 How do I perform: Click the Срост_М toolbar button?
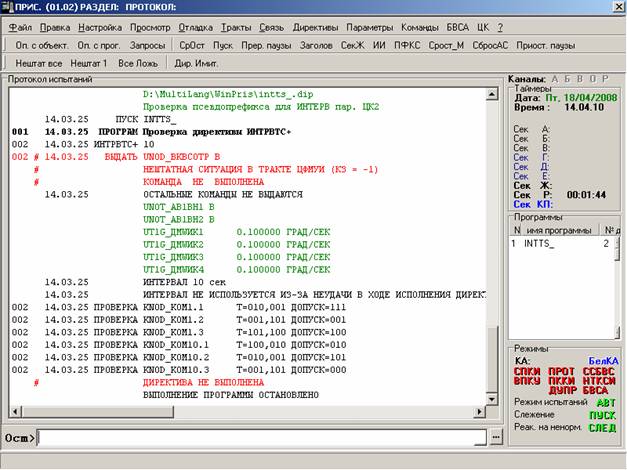[446, 46]
